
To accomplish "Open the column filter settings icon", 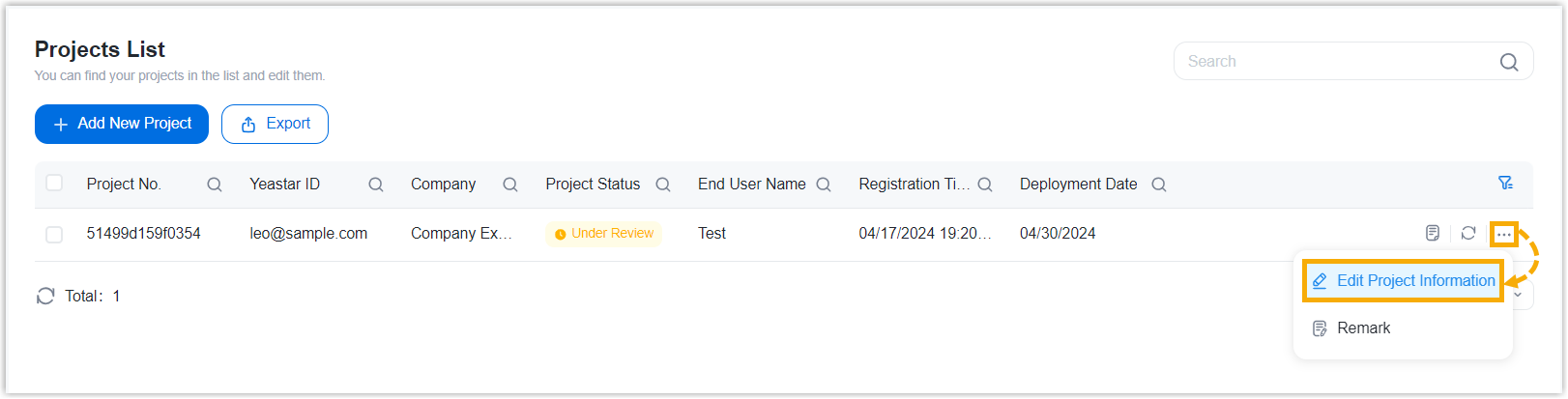I will 1505,183.
